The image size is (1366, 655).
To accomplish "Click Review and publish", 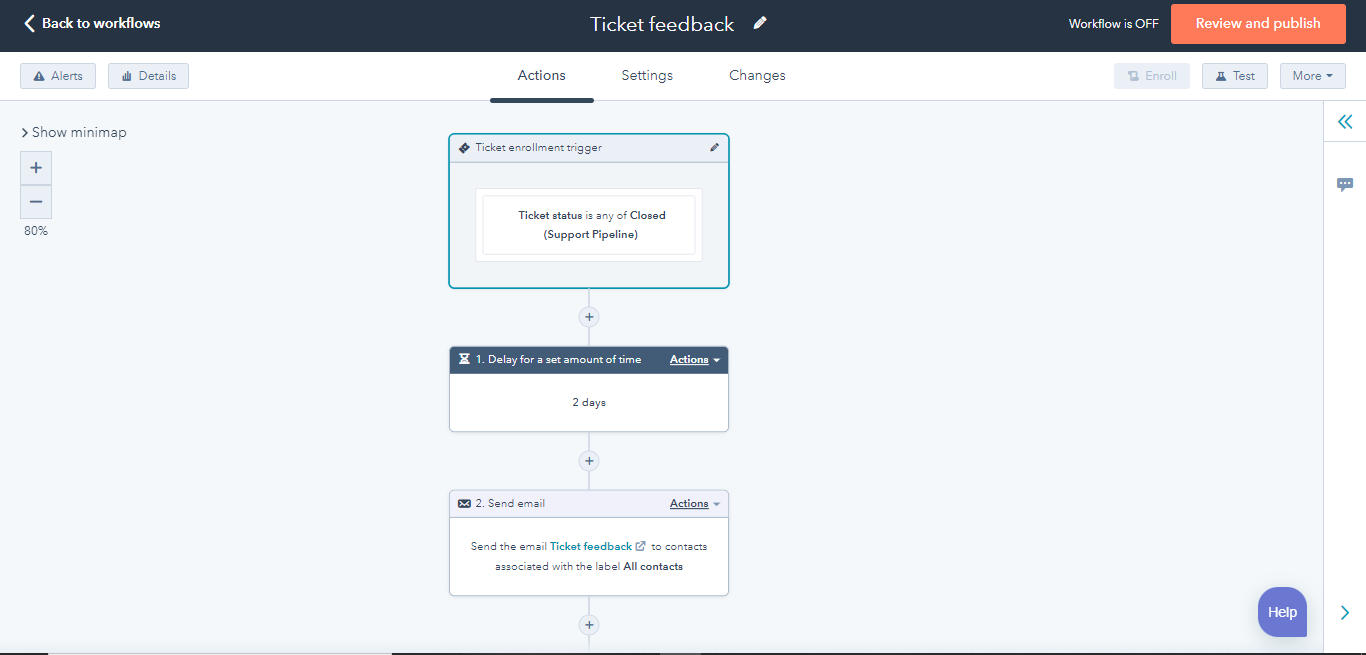I will (x=1257, y=23).
